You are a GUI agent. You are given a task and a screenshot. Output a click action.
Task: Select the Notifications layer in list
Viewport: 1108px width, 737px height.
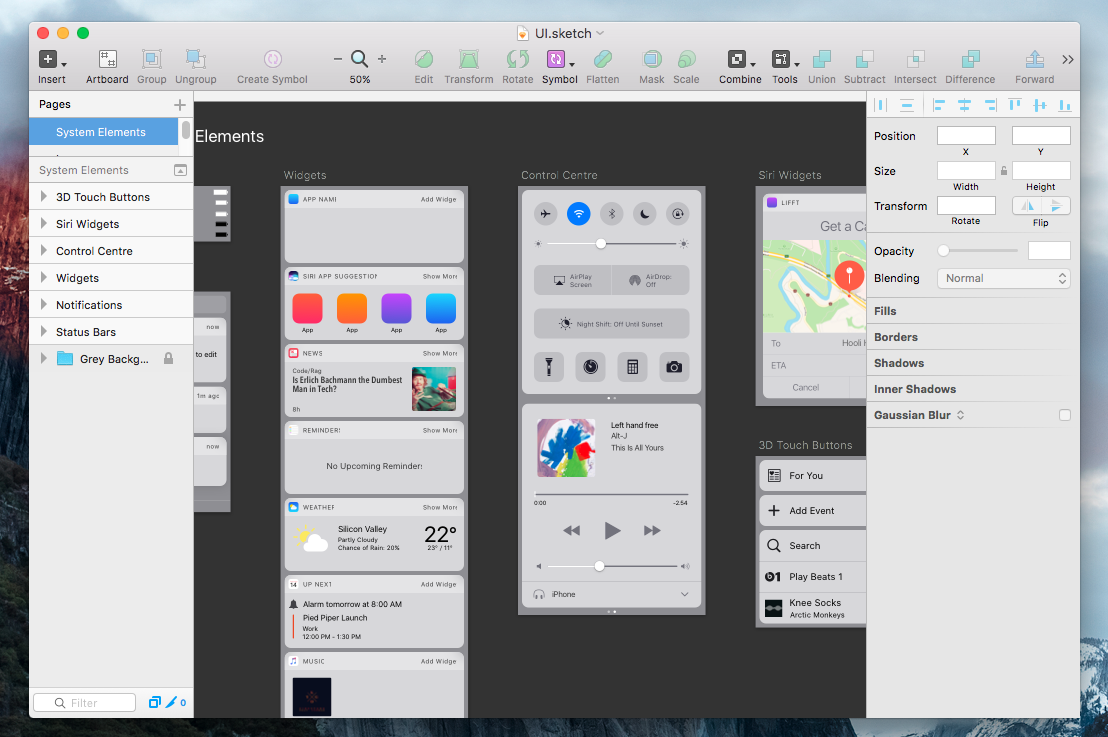click(89, 305)
